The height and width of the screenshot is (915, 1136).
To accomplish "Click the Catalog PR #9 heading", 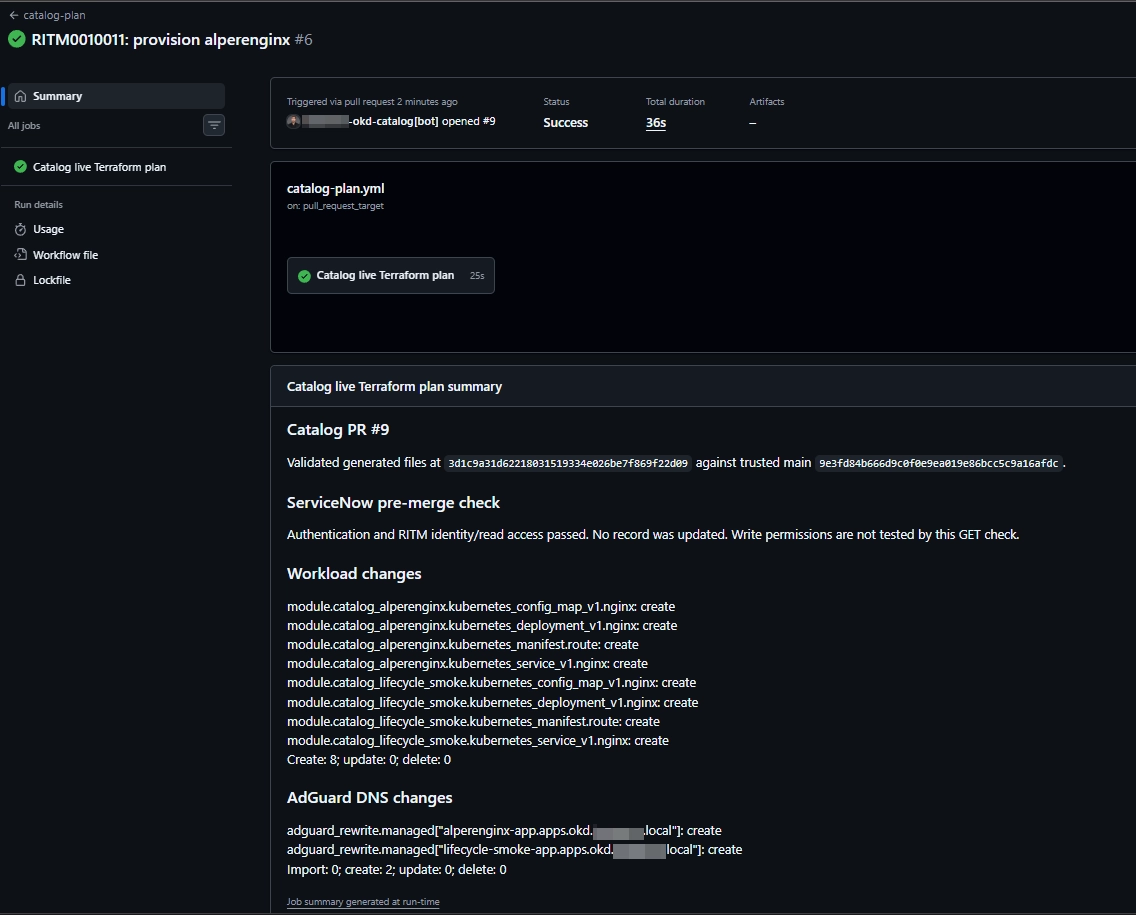I will pyautogui.click(x=338, y=430).
